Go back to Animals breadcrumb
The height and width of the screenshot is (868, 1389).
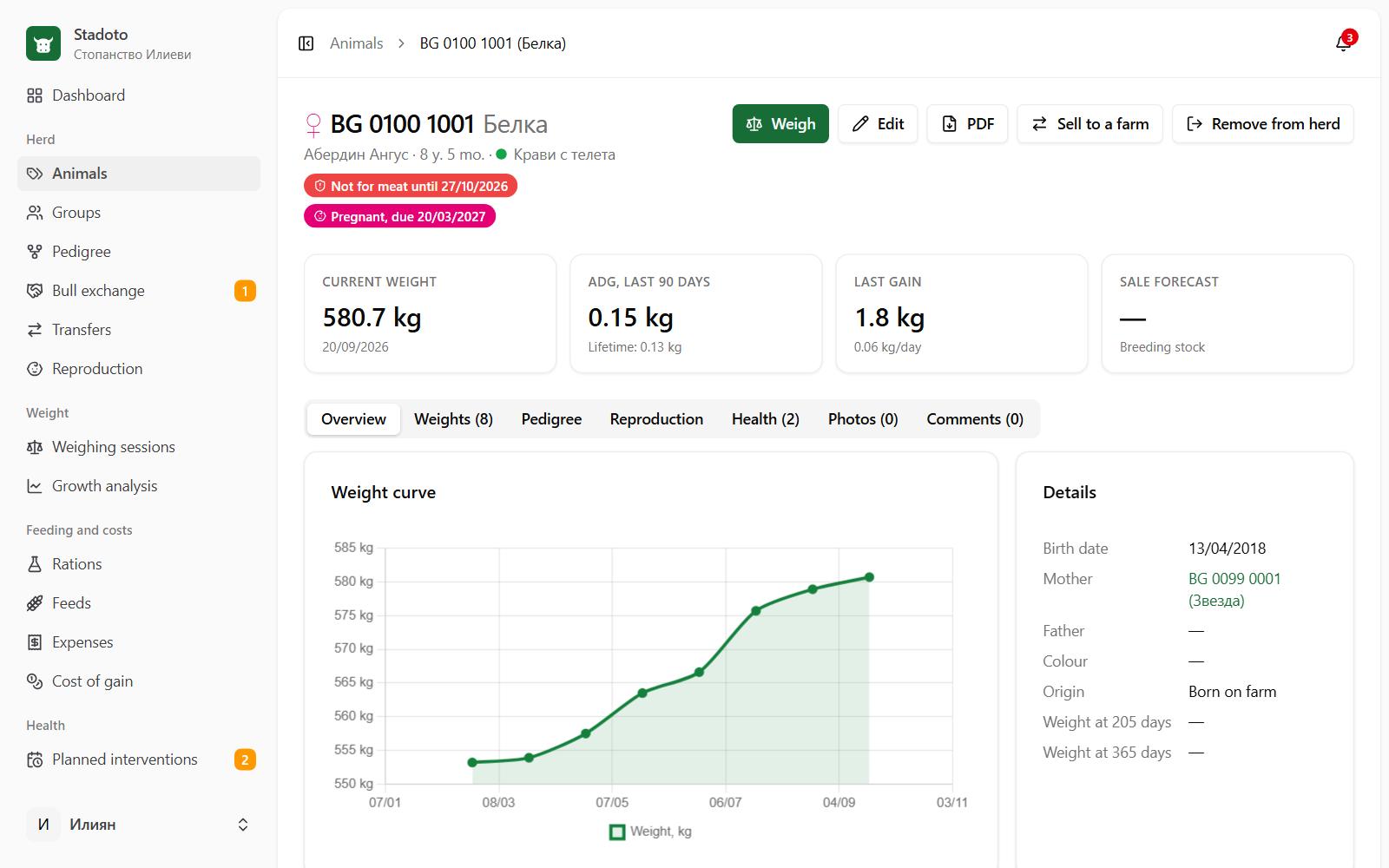pyautogui.click(x=356, y=43)
